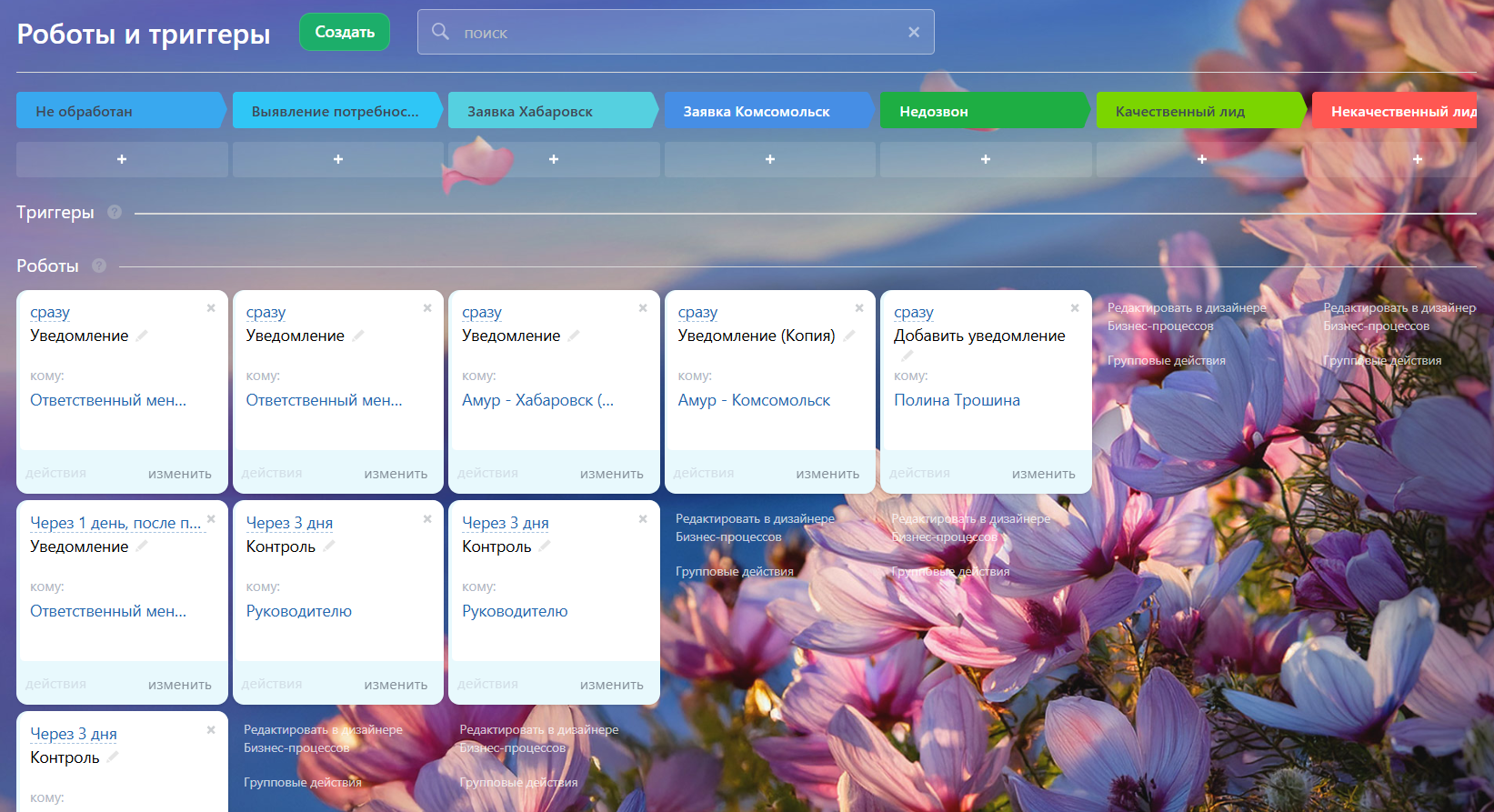Open Руководителю recipient in Заявка Хабаровск column
Screen dimensions: 1494x812
point(515,611)
